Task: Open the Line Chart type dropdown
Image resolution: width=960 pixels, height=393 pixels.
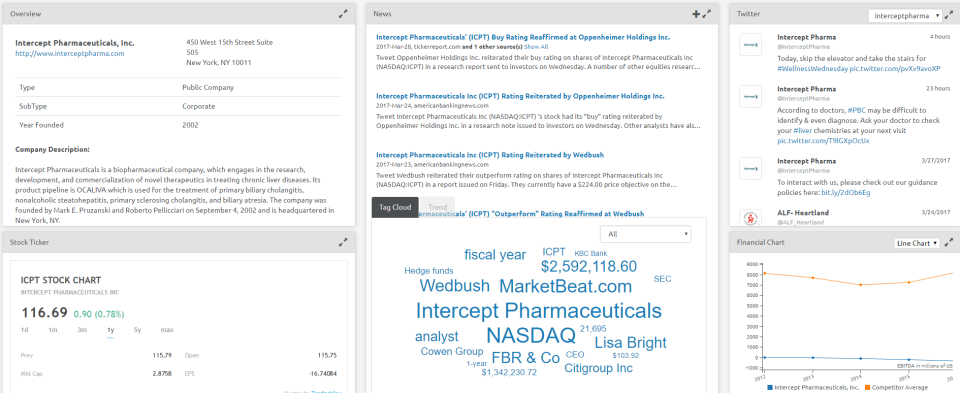Action: point(916,243)
